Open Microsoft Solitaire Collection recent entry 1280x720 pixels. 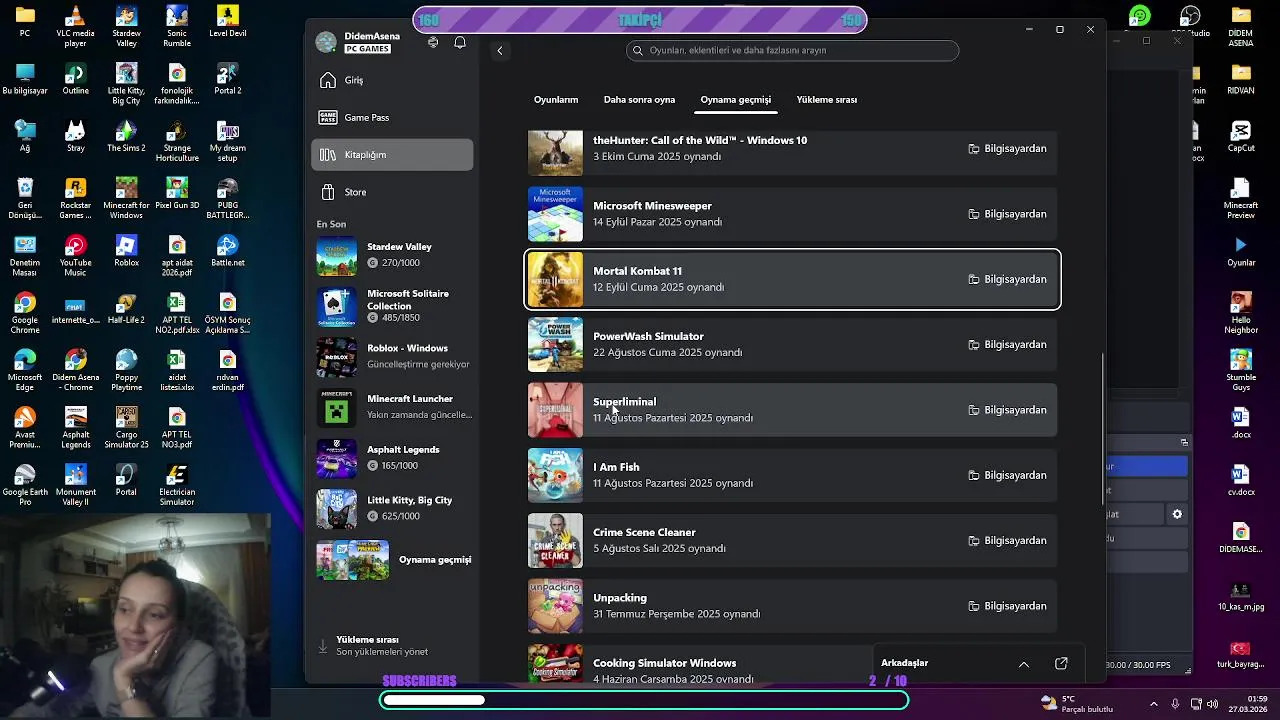click(x=394, y=306)
